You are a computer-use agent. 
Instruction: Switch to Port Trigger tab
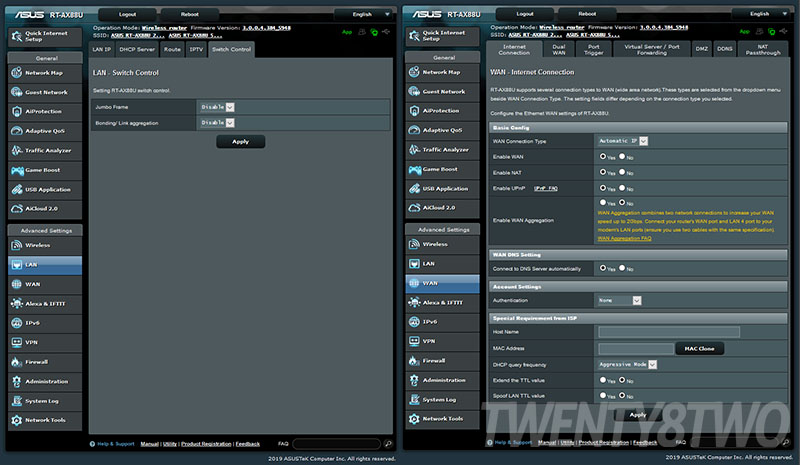coord(593,50)
